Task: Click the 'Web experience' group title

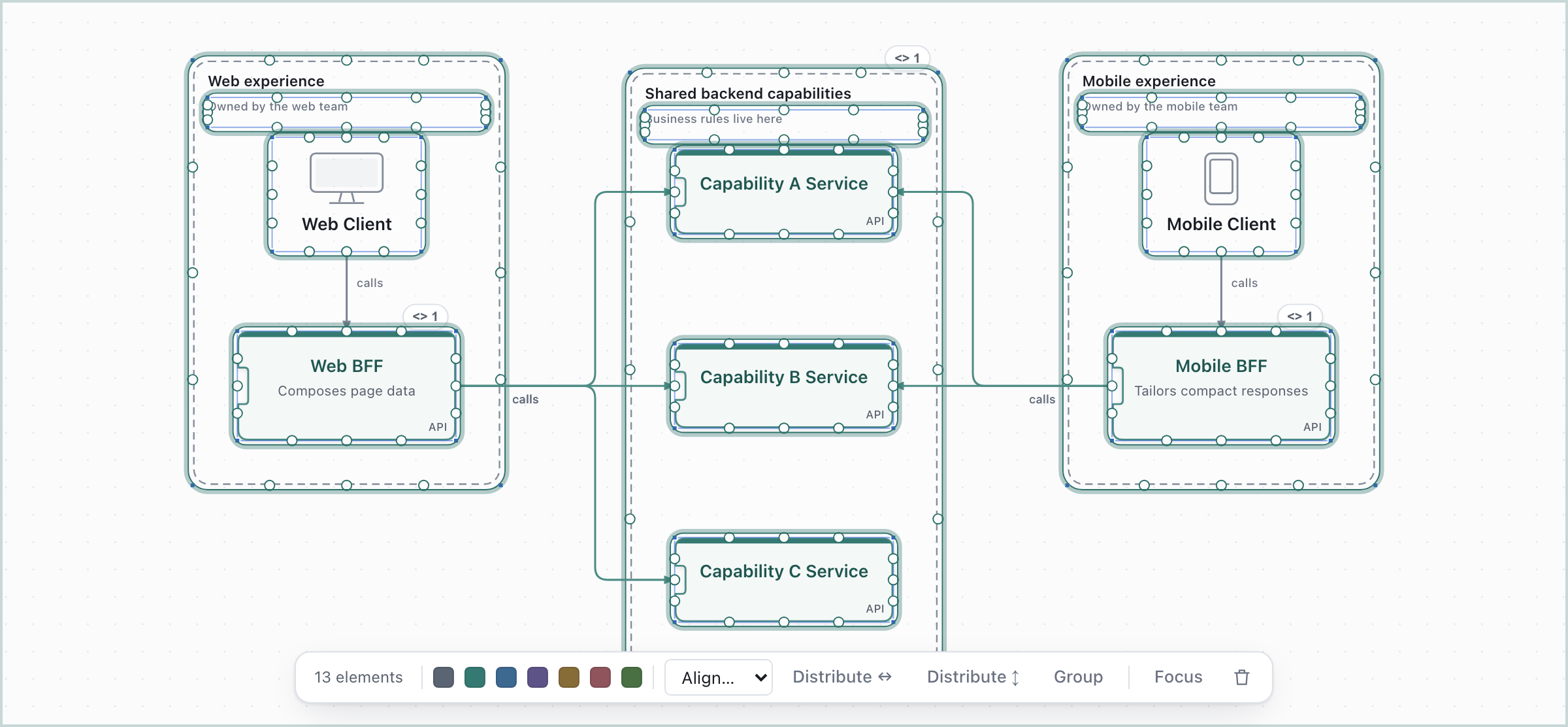Action: click(266, 81)
